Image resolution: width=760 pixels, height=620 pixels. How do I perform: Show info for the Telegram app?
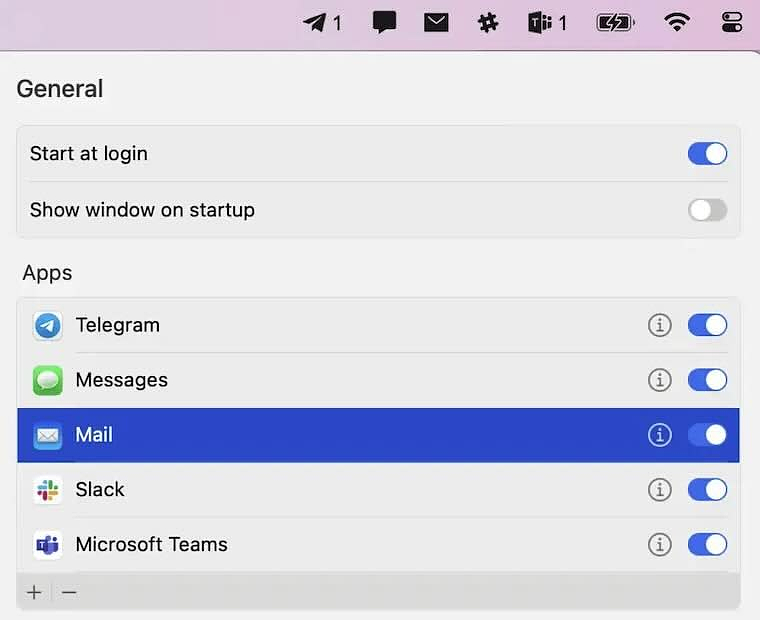[659, 325]
